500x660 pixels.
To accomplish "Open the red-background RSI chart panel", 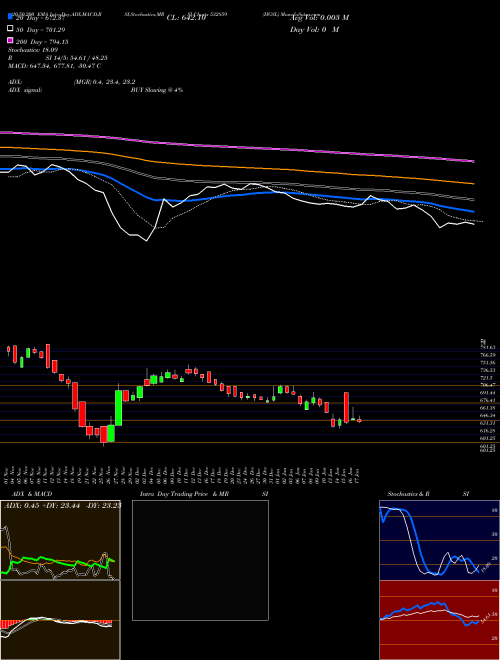I will [439, 620].
